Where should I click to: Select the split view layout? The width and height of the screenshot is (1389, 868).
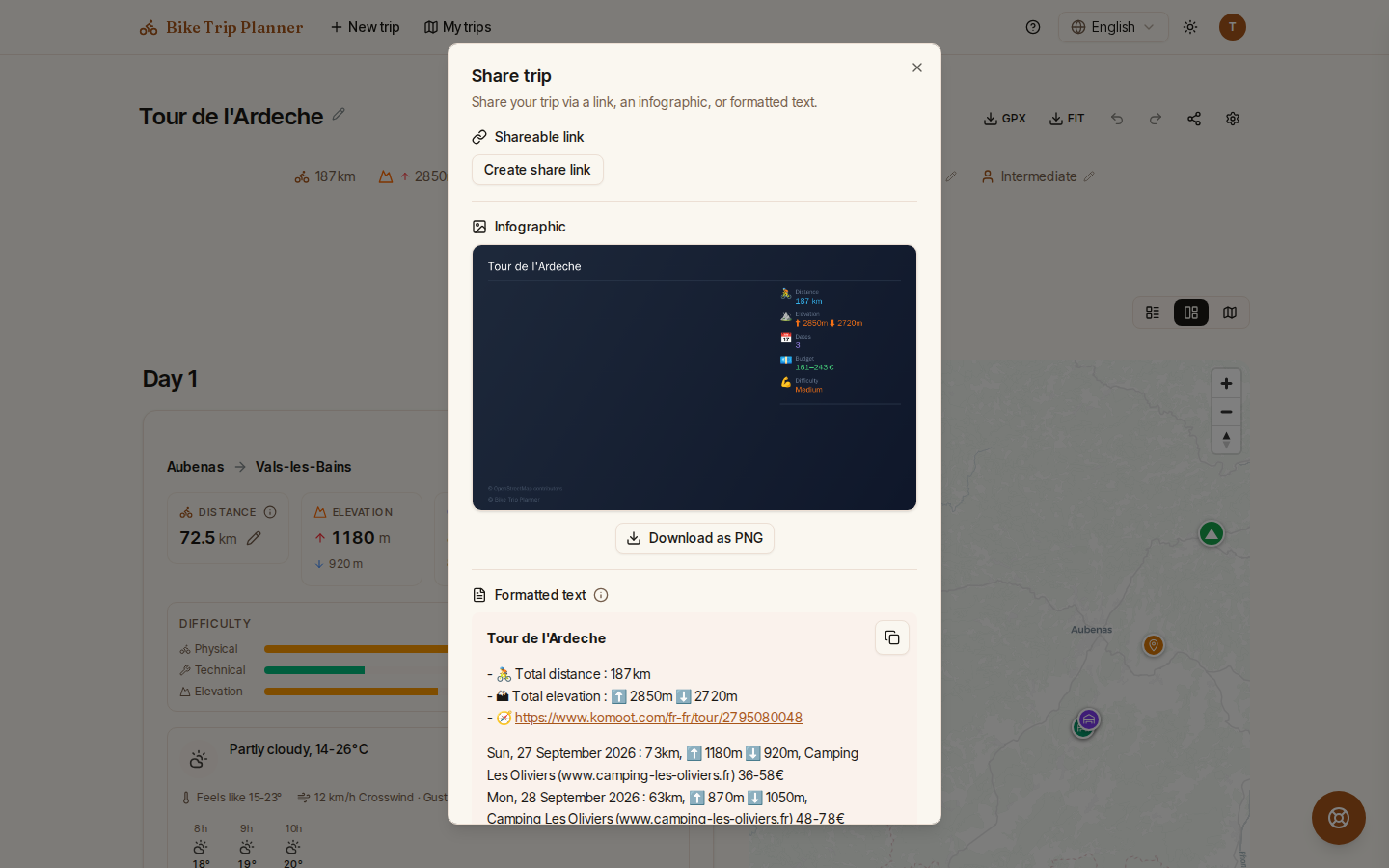click(1191, 312)
